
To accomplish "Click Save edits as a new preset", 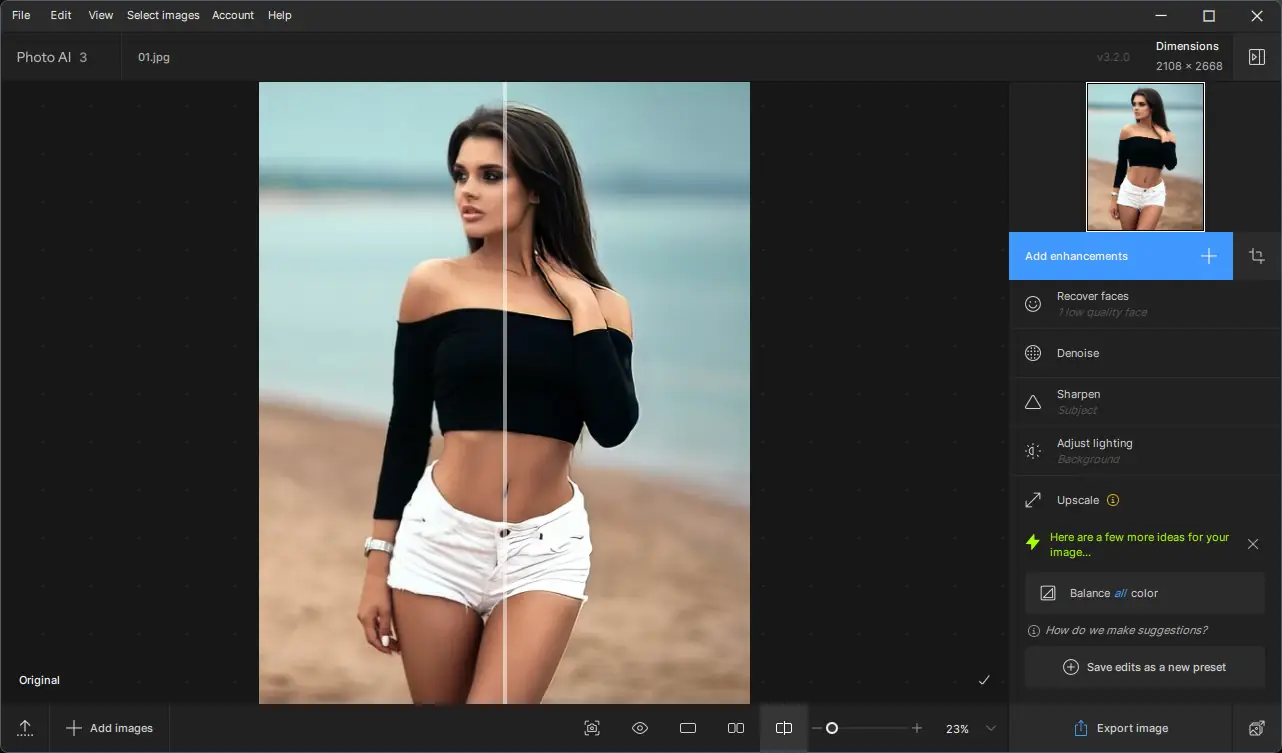I will tap(1145, 667).
